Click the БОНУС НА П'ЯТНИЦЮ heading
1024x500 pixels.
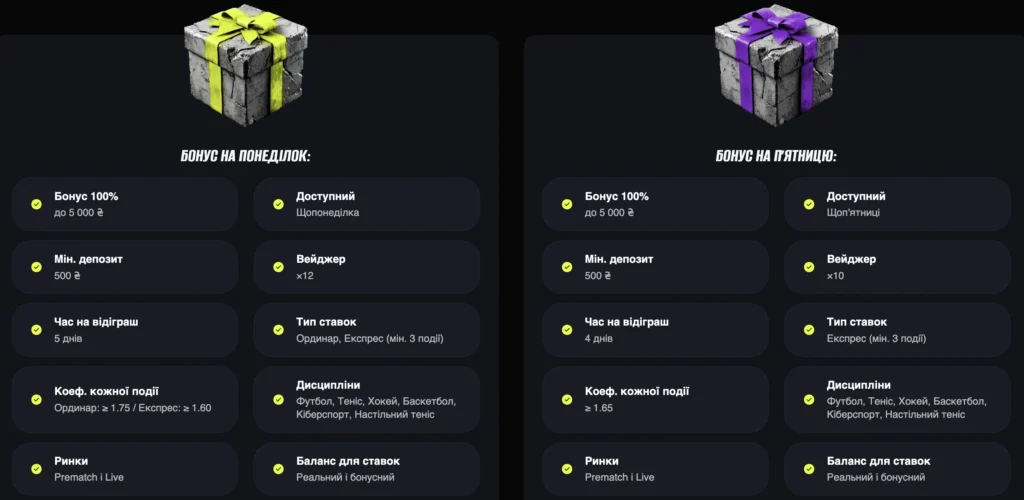point(776,156)
